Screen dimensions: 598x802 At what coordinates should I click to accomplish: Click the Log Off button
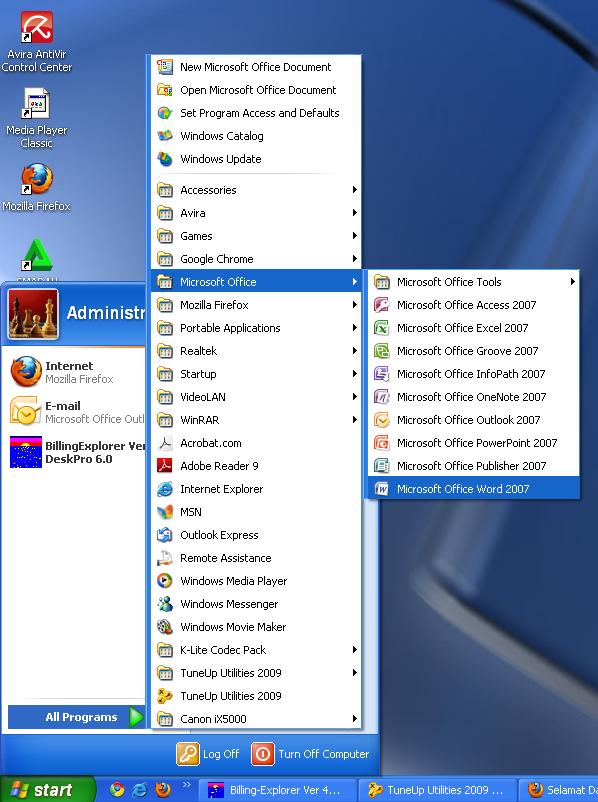pos(208,754)
